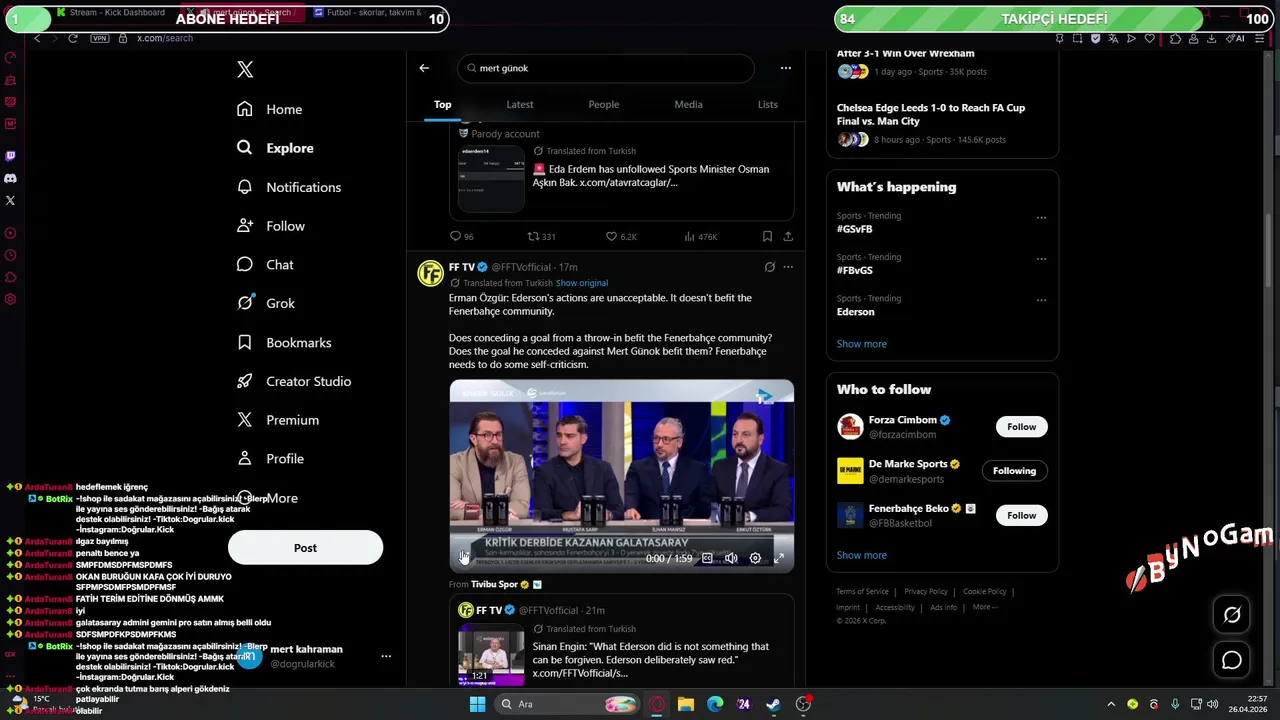1280x720 pixels.
Task: Switch to the Lists tab
Action: 767,104
